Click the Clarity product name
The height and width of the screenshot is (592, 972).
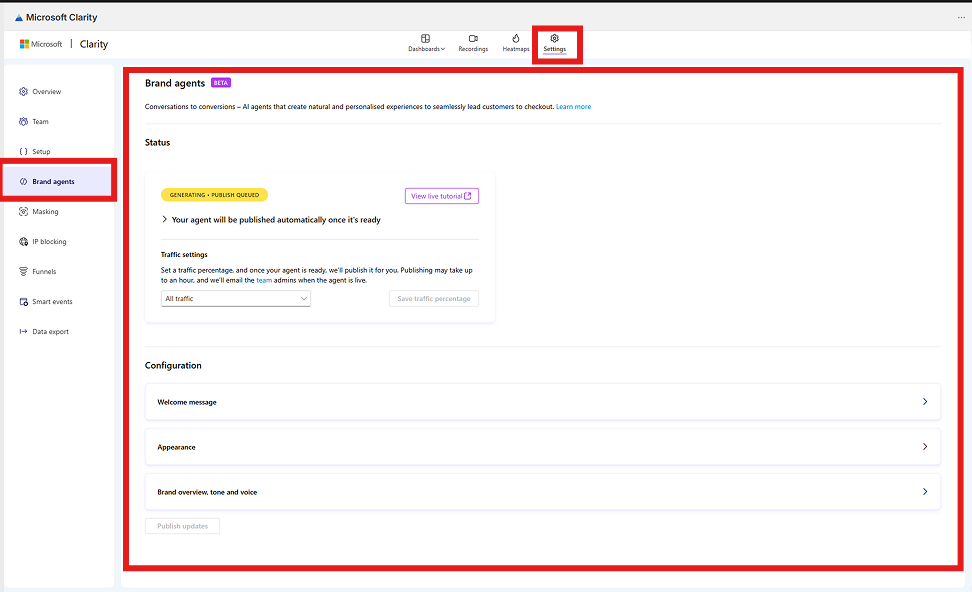[94, 44]
